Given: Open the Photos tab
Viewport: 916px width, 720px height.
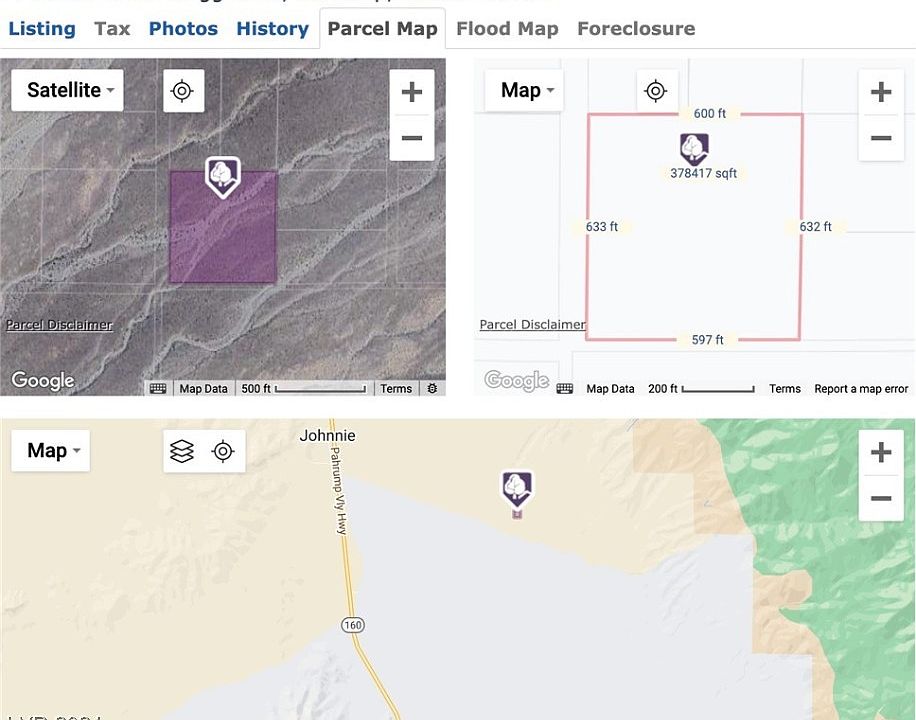Looking at the screenshot, I should click(183, 28).
